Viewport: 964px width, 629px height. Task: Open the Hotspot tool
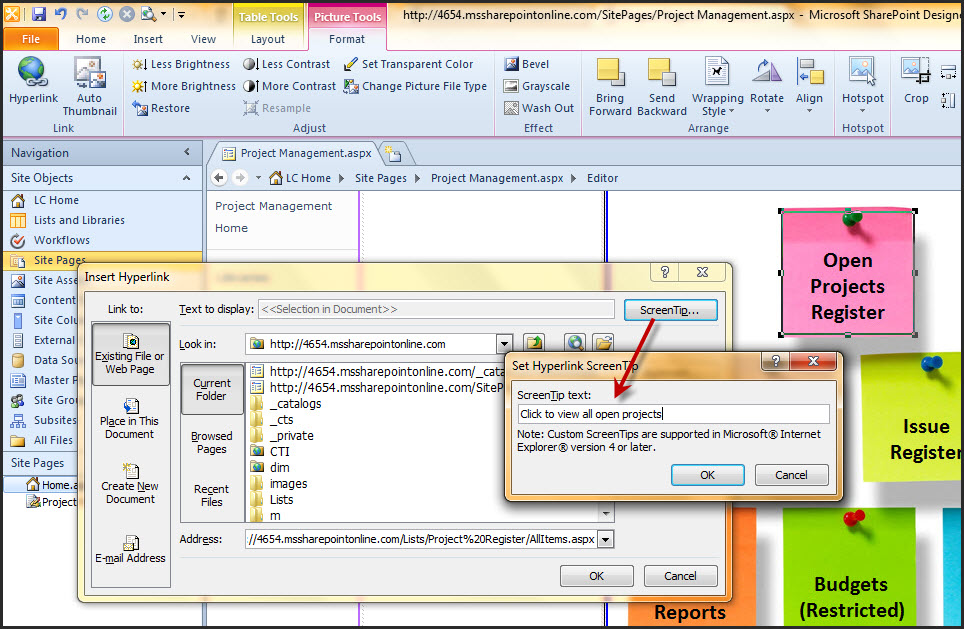point(862,82)
